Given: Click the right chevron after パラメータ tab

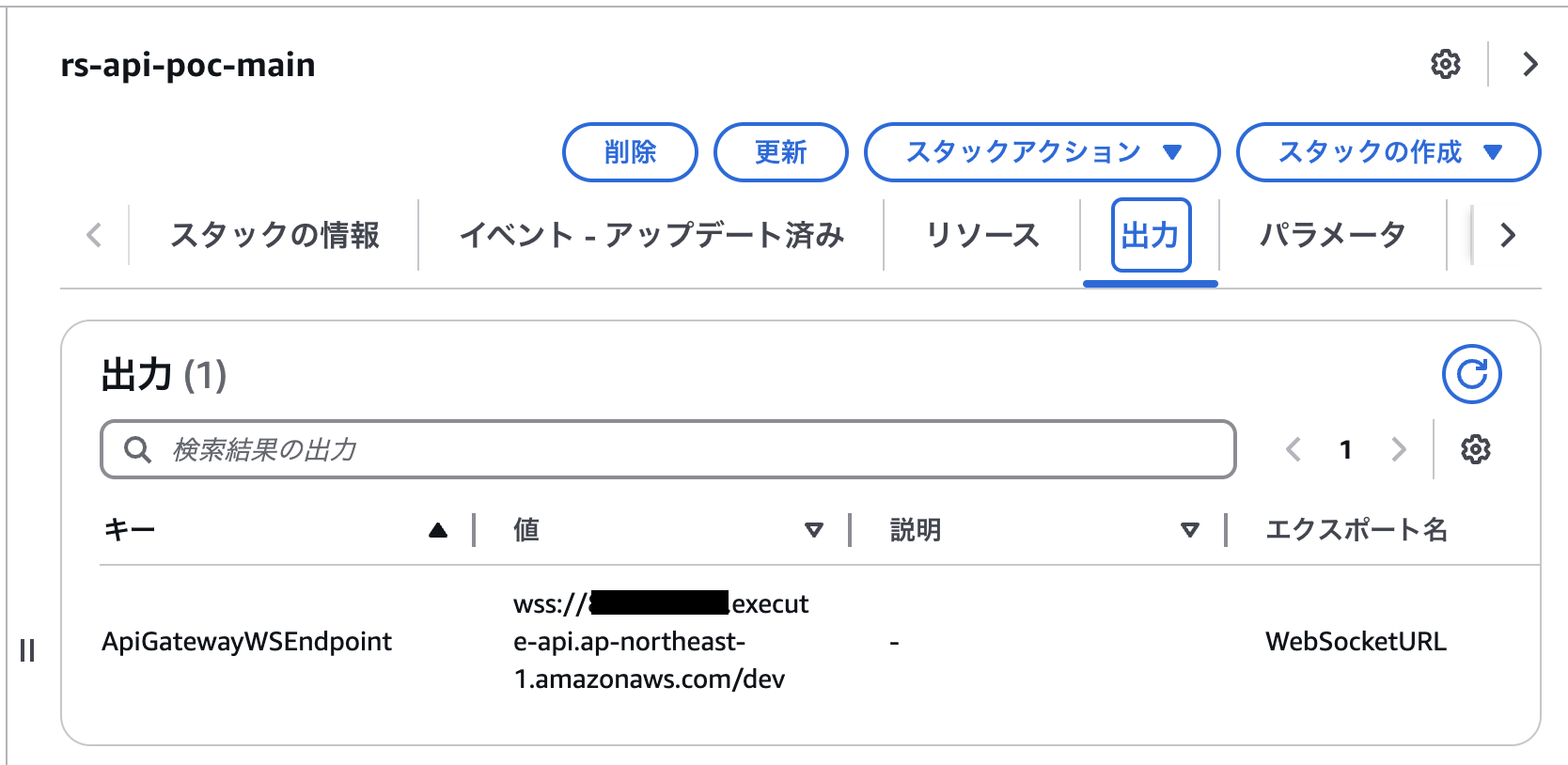Looking at the screenshot, I should 1508,235.
